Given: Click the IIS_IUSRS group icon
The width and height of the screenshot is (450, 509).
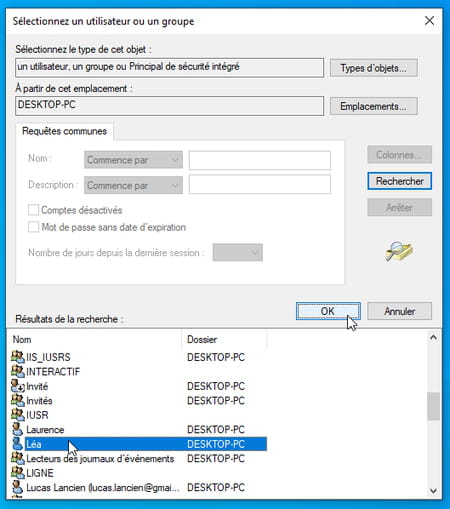Looking at the screenshot, I should [18, 357].
